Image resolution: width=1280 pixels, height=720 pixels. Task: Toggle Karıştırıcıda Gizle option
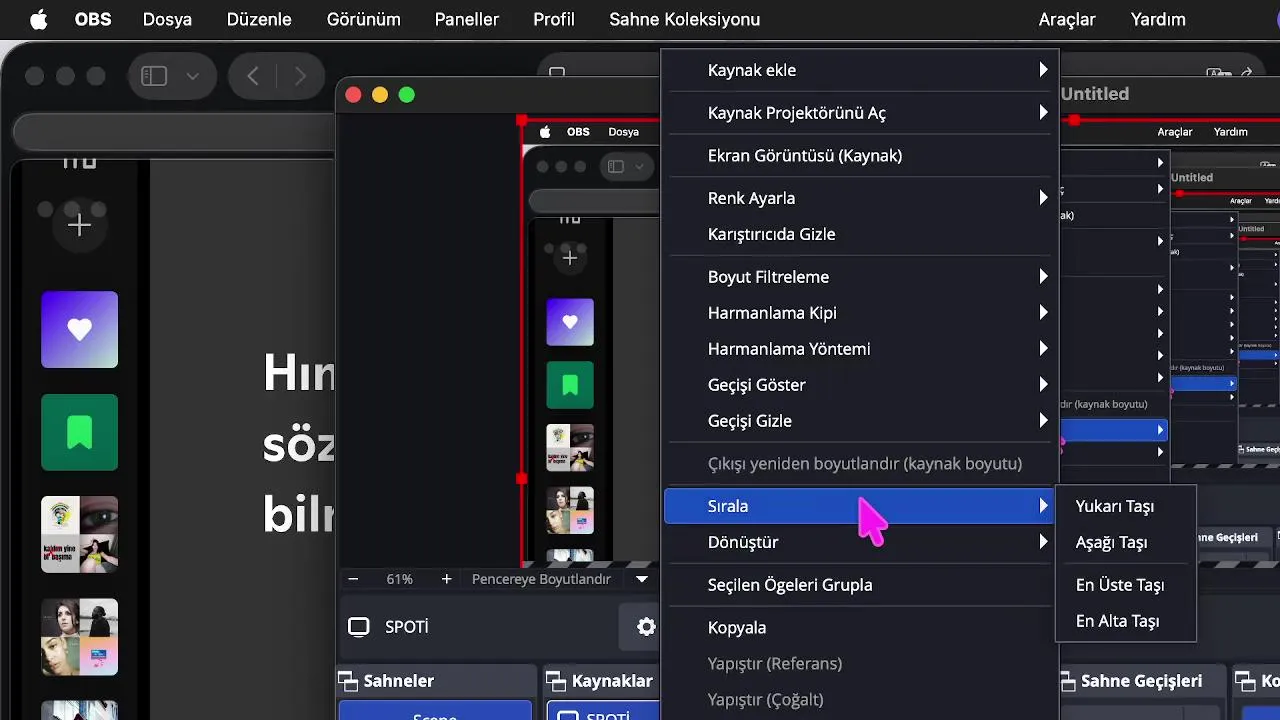pos(860,234)
